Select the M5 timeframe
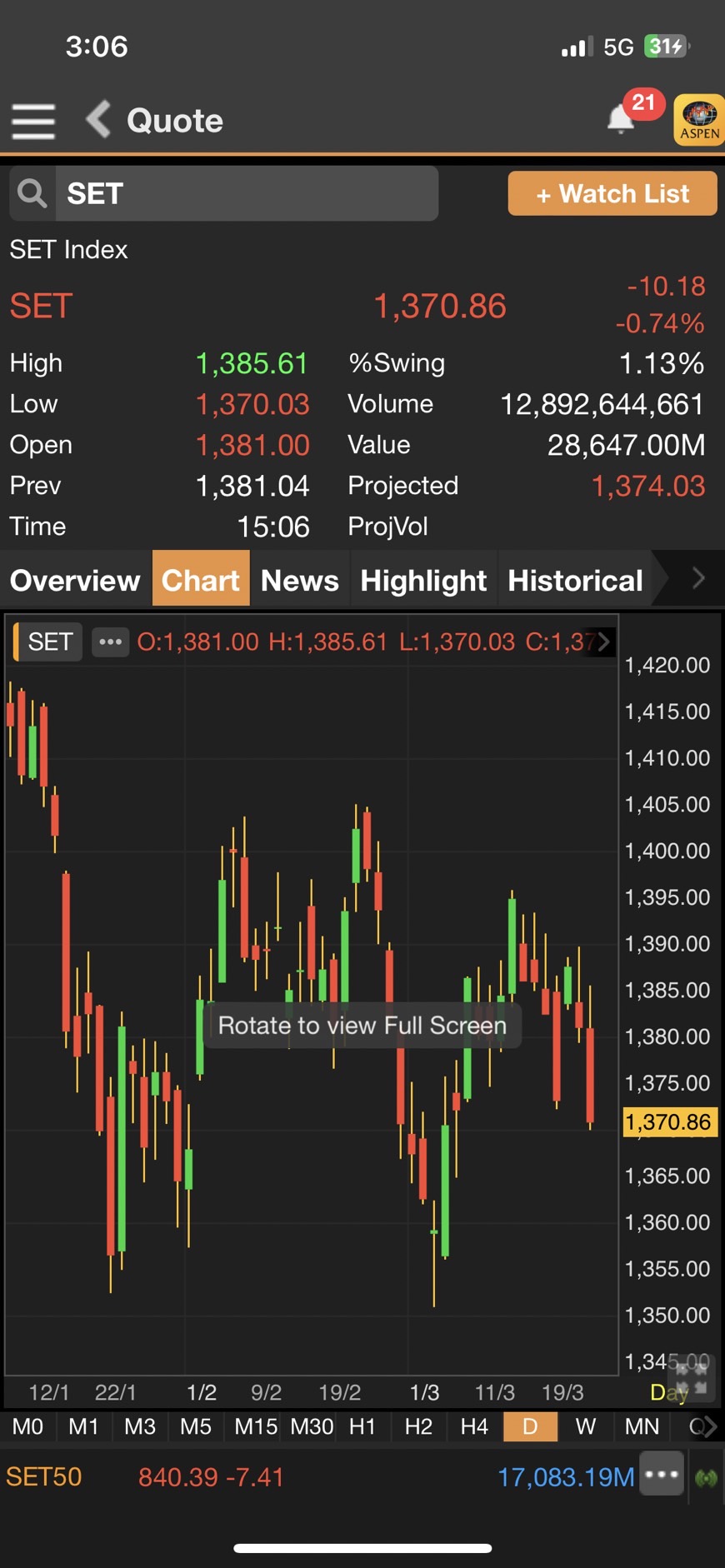Viewport: 725px width, 1568px height. (x=196, y=1426)
